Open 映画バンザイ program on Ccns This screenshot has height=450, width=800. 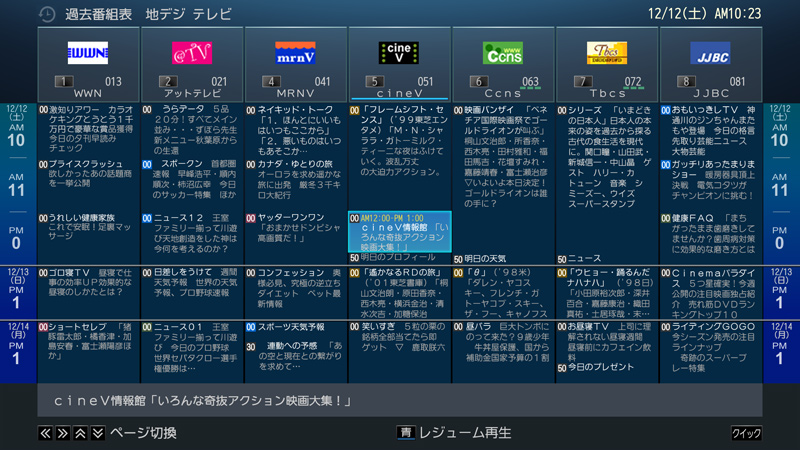503,150
